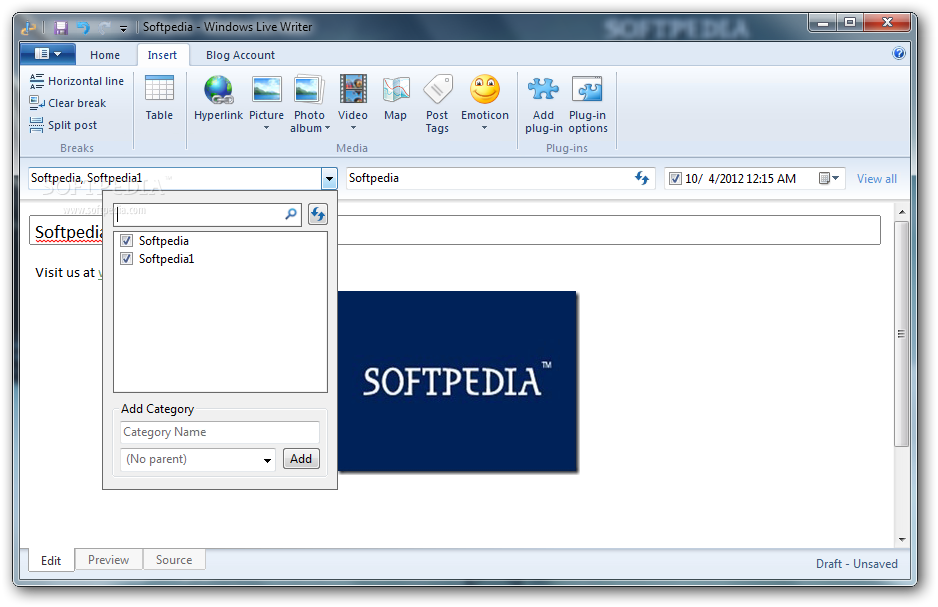938x607 pixels.
Task: Click the Draft - Unsaved status text
Action: 857,563
